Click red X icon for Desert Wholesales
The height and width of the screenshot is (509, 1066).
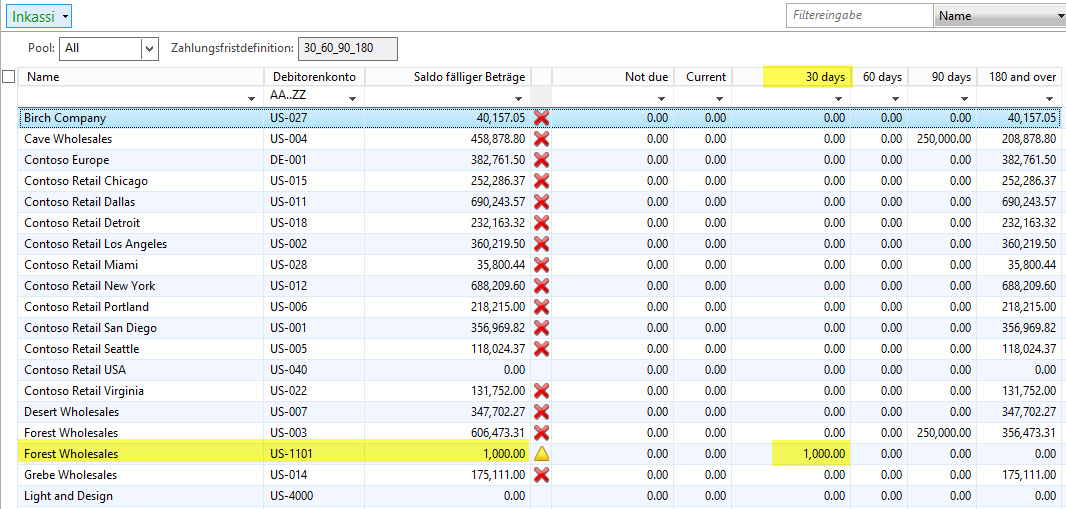click(x=541, y=412)
